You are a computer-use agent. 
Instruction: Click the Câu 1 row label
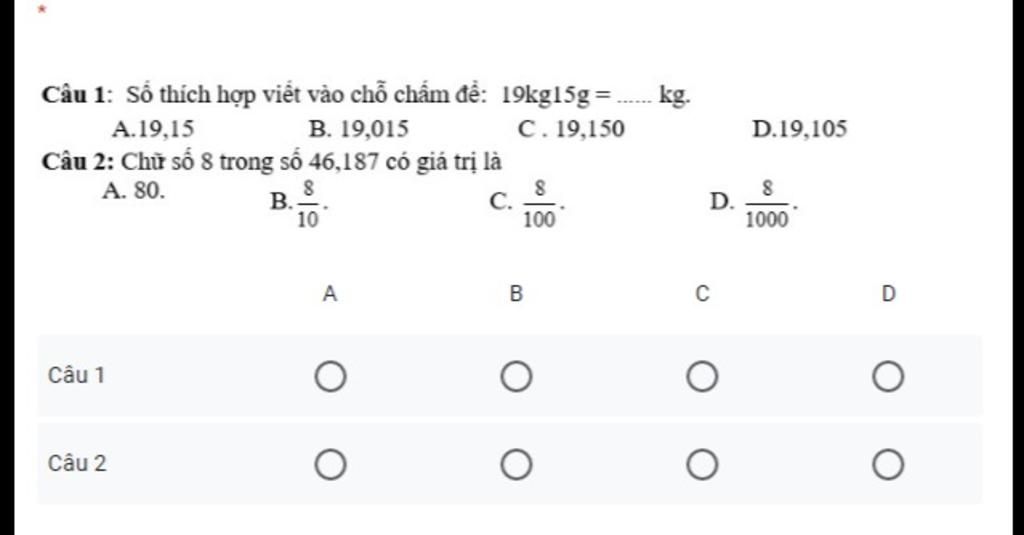[x=76, y=376]
